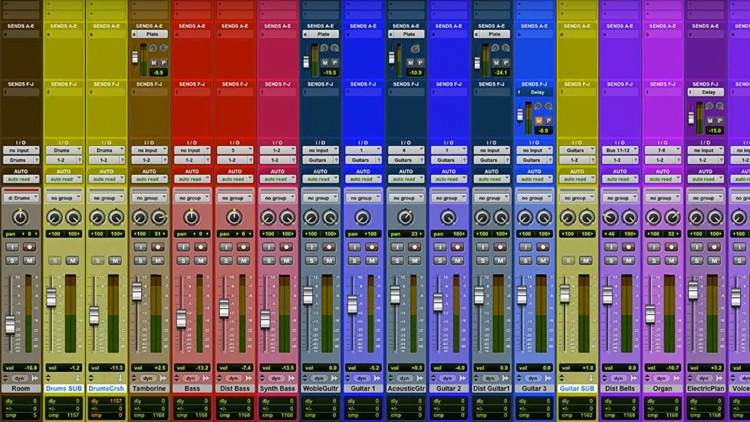Viewport: 750px width, 422px height.
Task: Mute the Delay send on Guitar 3
Action: [x=539, y=121]
